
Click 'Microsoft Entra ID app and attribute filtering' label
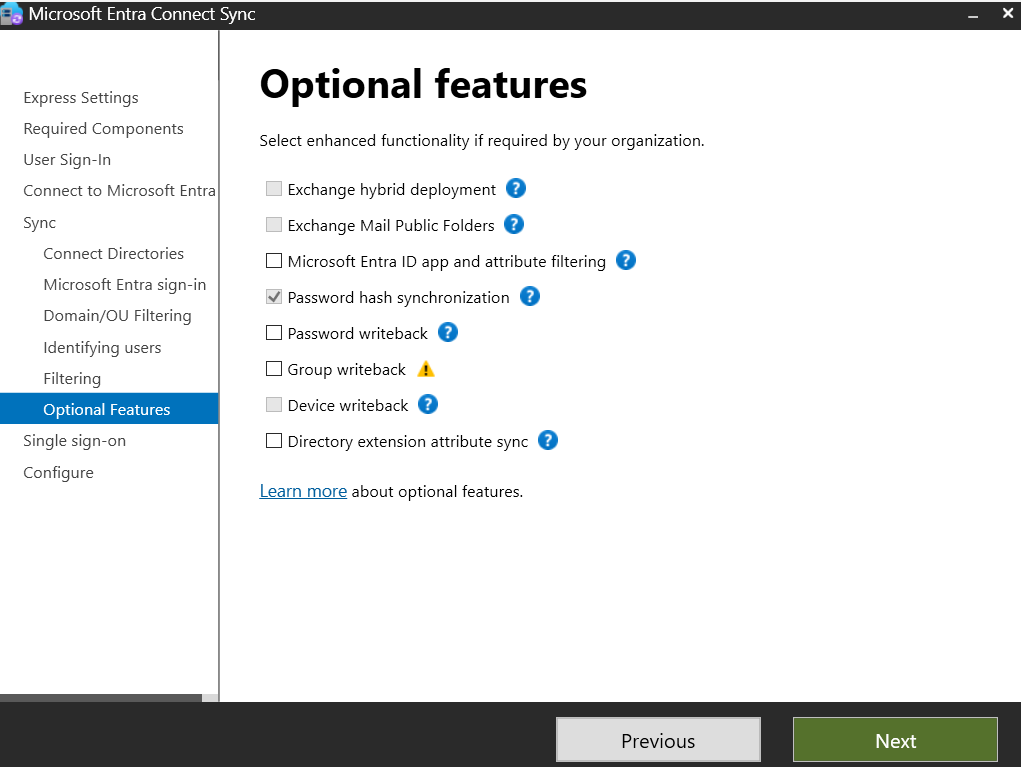click(447, 262)
